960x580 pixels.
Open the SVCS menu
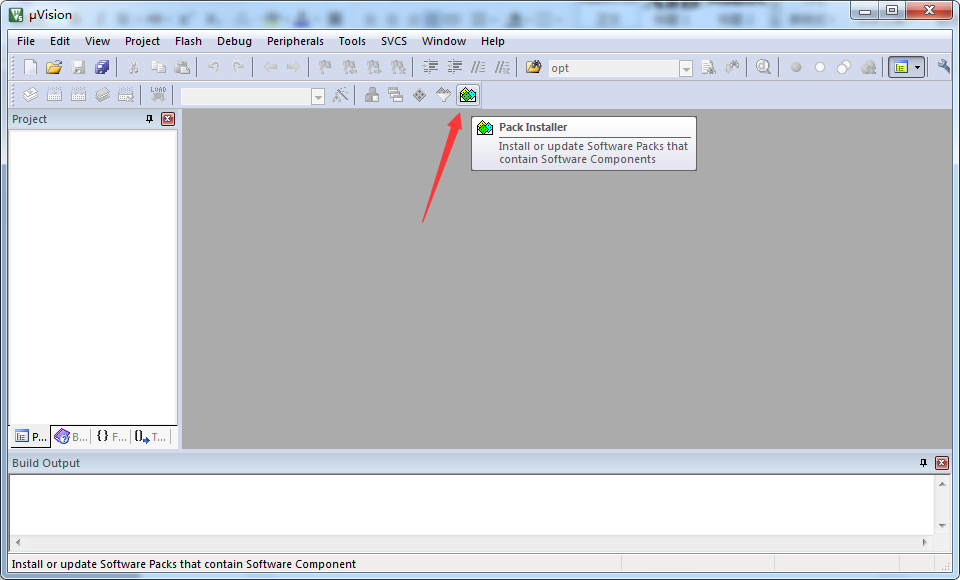[x=394, y=41]
